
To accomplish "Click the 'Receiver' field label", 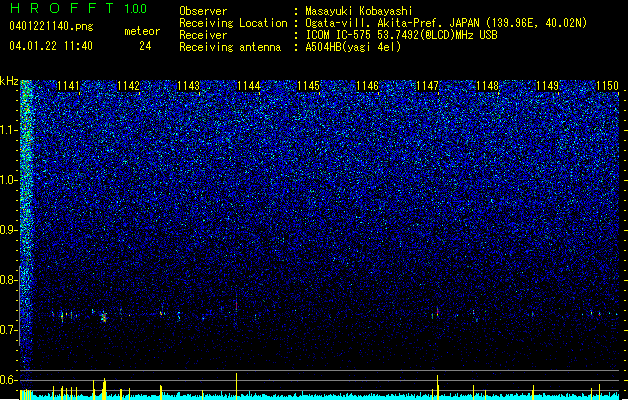I will tap(203, 35).
